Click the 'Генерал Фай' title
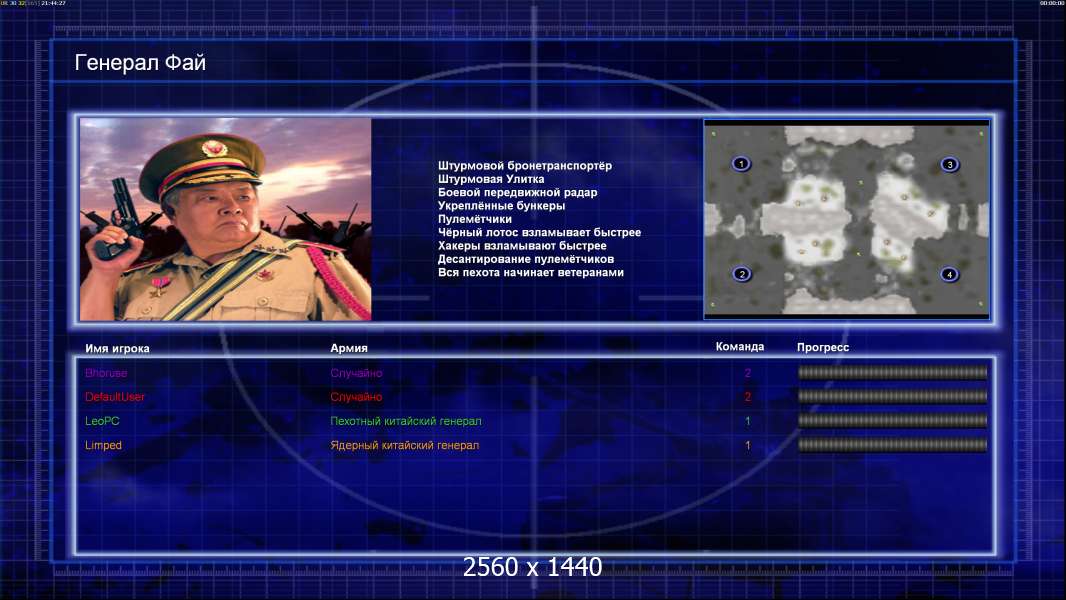Viewport: 1066px width, 600px height. 140,63
